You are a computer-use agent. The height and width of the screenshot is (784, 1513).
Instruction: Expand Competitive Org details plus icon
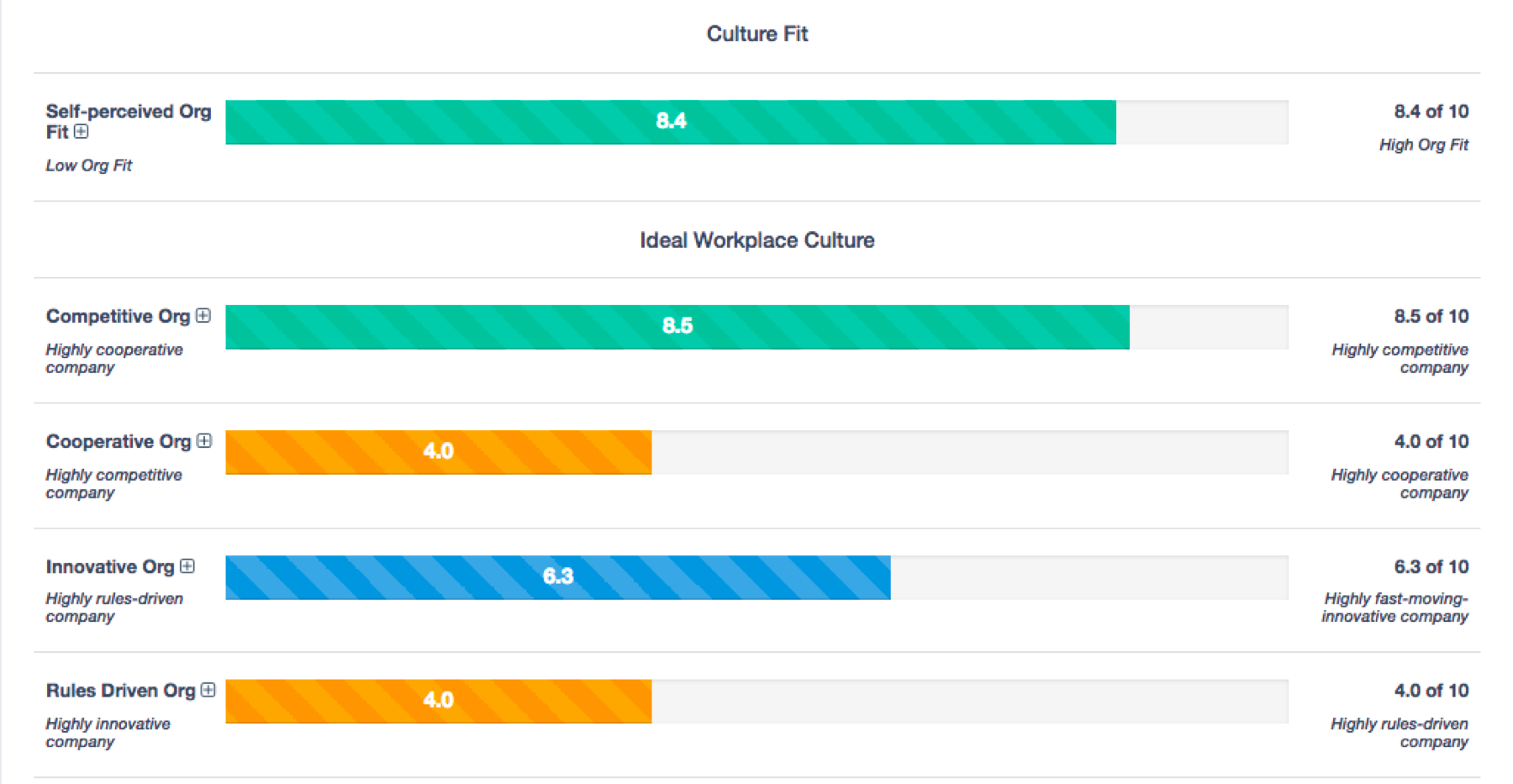pos(203,315)
